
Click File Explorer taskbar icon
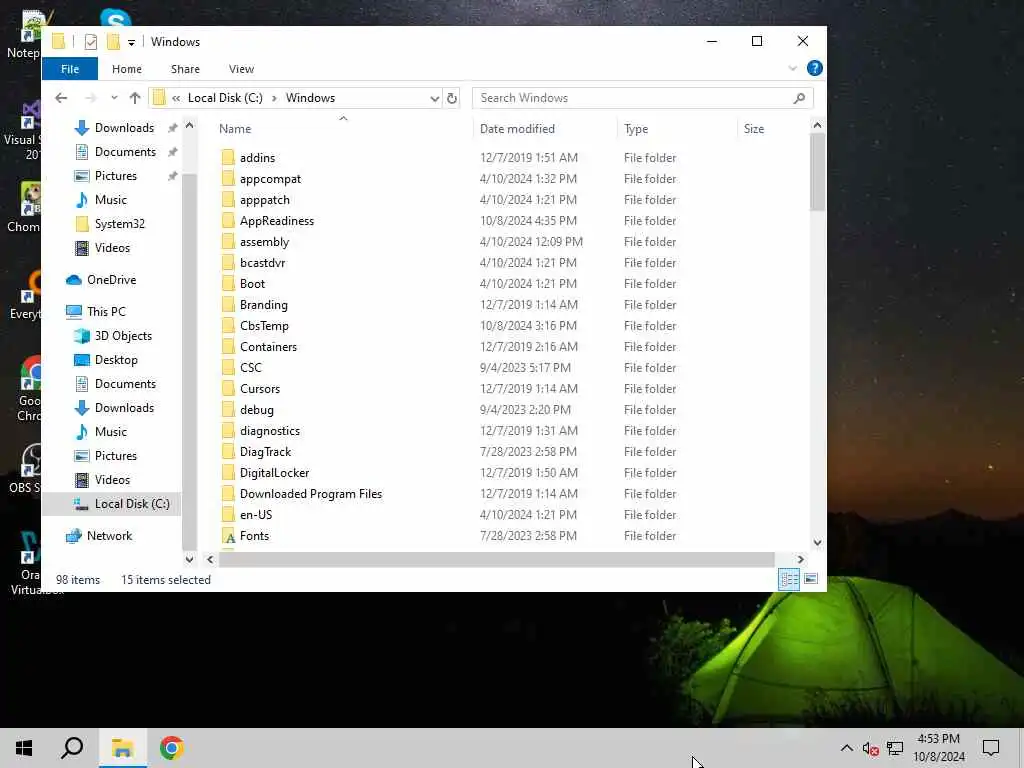coord(122,748)
